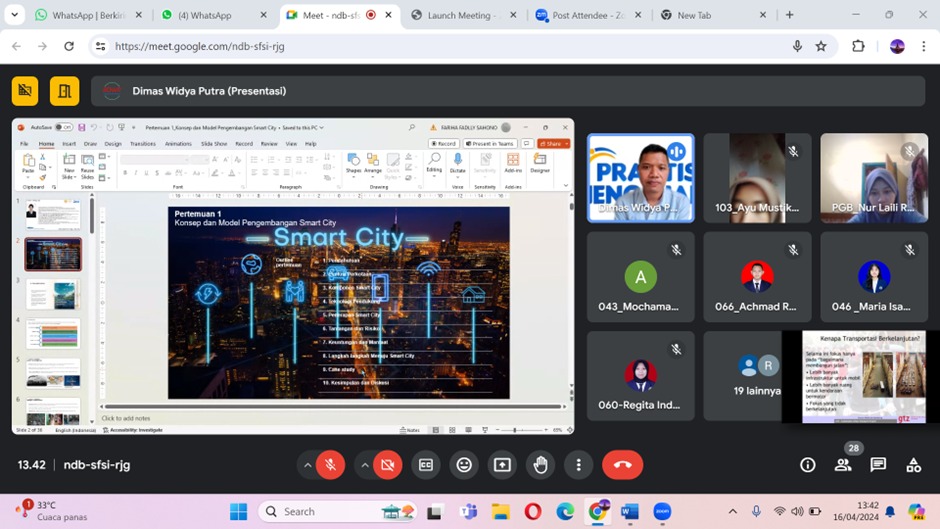The height and width of the screenshot is (529, 940).
Task: Select the Dimas Widya Putra video tile
Action: coord(640,177)
